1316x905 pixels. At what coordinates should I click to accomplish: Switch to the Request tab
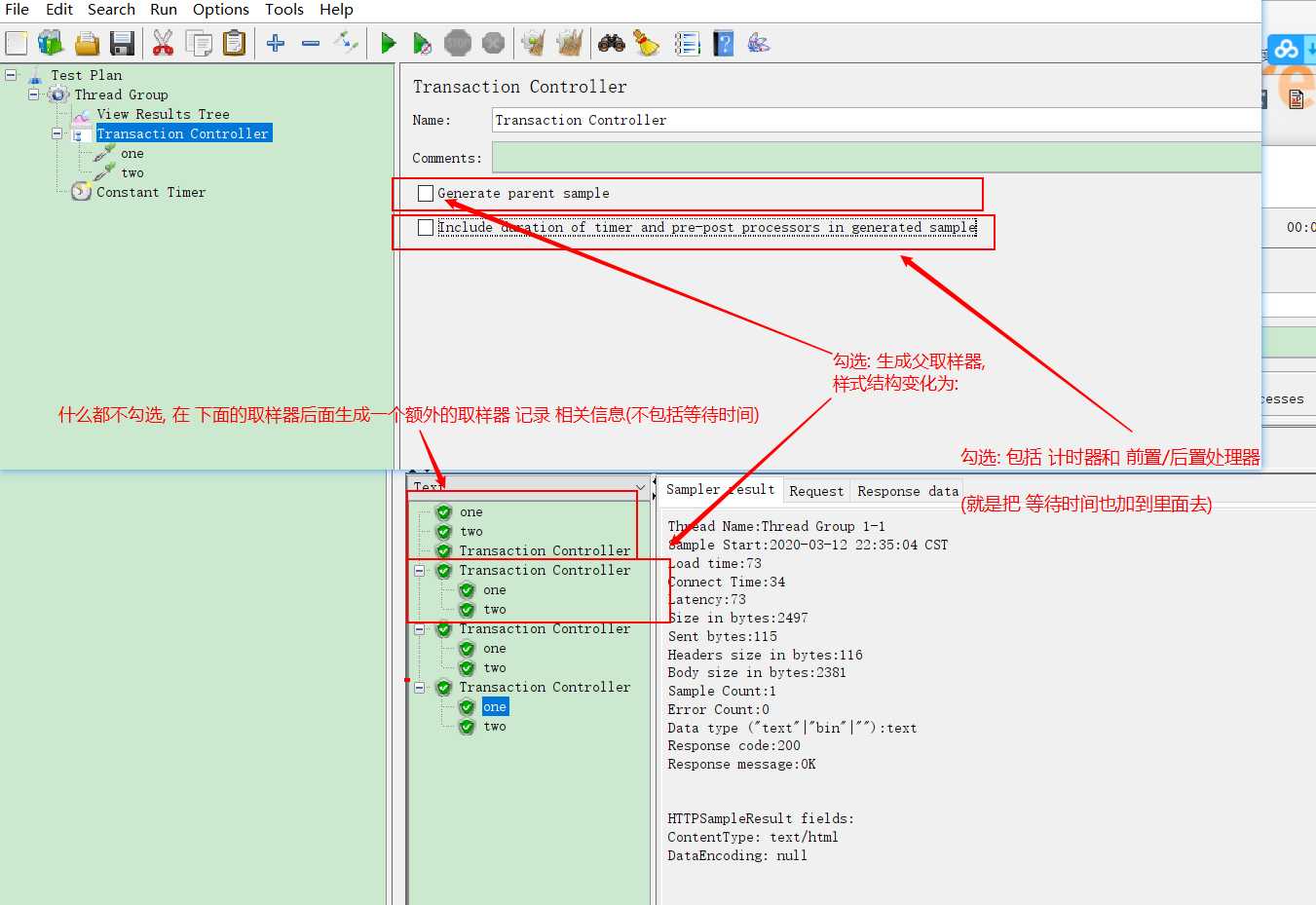(x=816, y=491)
